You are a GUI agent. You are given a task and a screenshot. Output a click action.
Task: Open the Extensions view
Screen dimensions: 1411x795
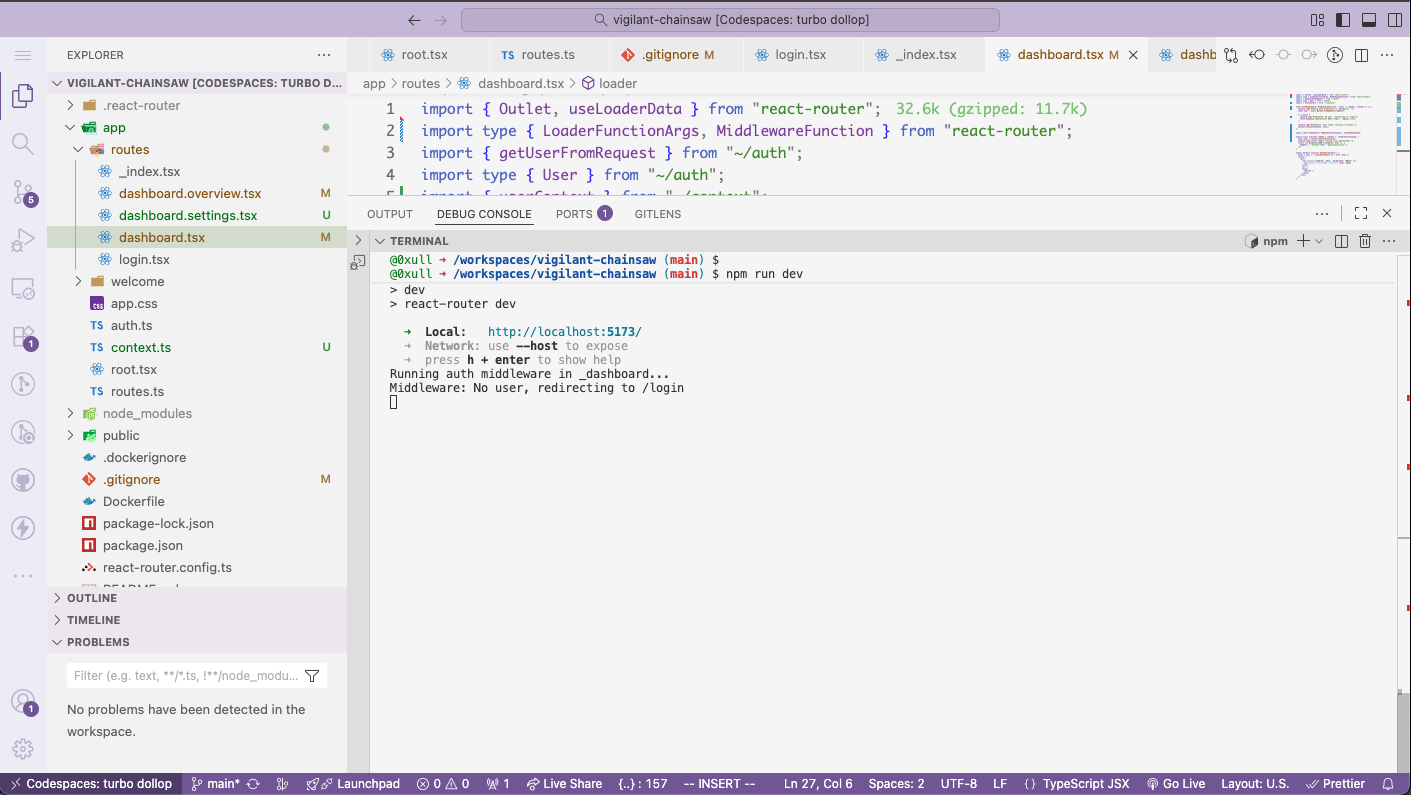[23, 336]
